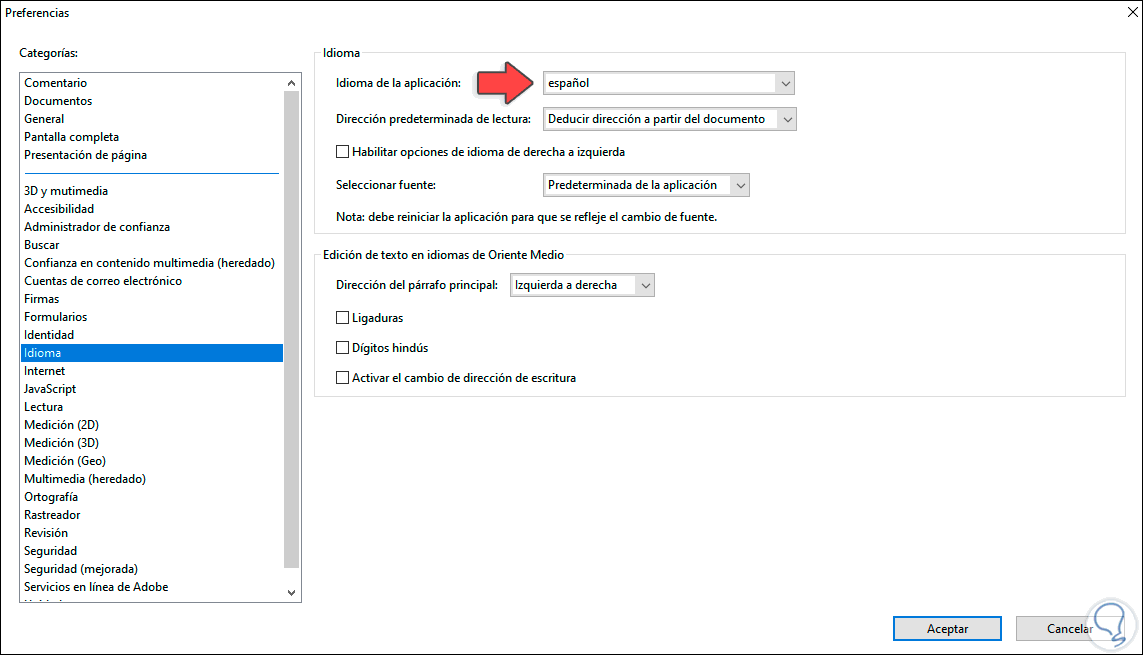Activate writing direction change checkbox
This screenshot has width=1143, height=655.
(345, 377)
